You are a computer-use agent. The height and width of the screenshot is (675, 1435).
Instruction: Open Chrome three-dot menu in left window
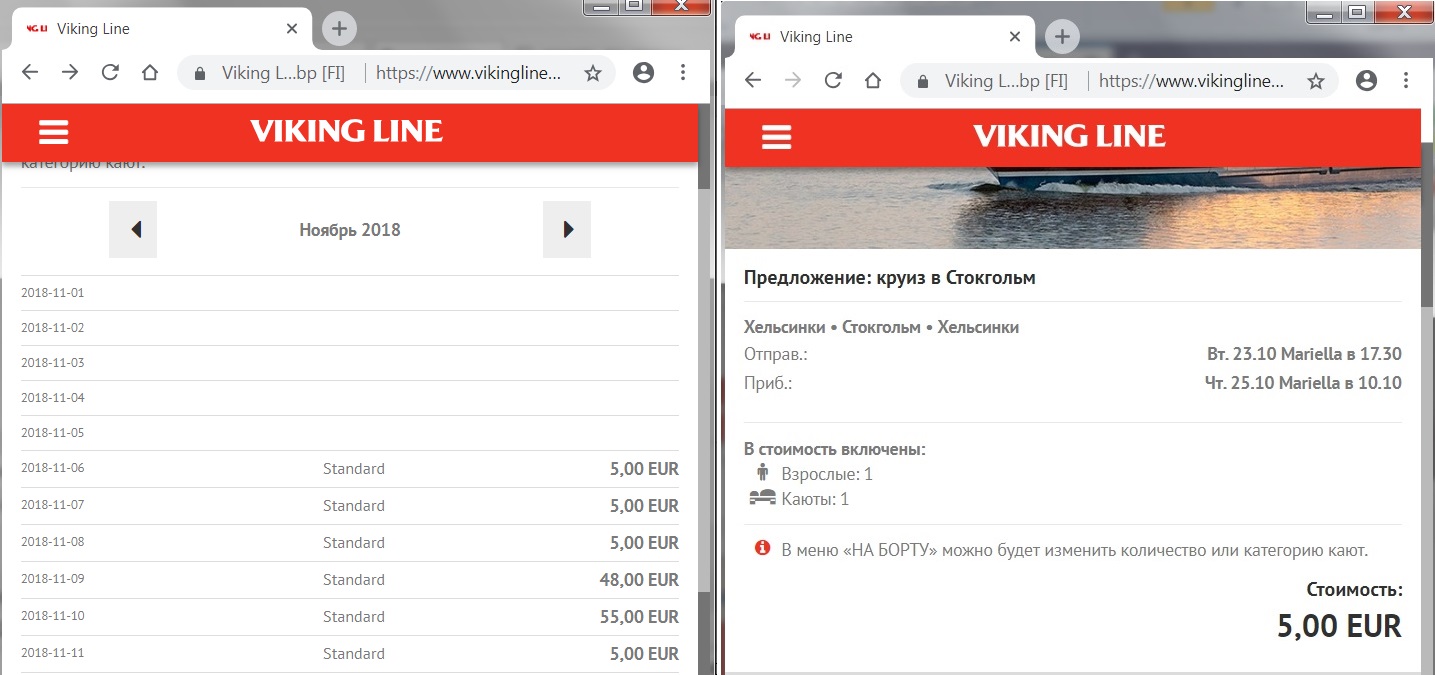(x=683, y=72)
